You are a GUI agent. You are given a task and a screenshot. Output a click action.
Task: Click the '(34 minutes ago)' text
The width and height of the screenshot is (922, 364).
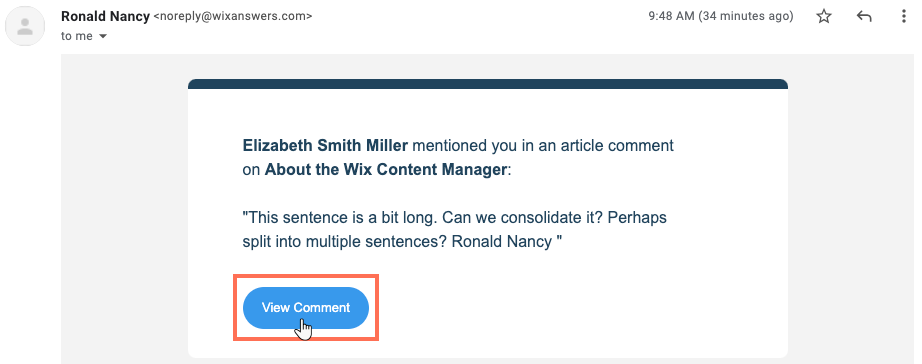[x=746, y=16]
